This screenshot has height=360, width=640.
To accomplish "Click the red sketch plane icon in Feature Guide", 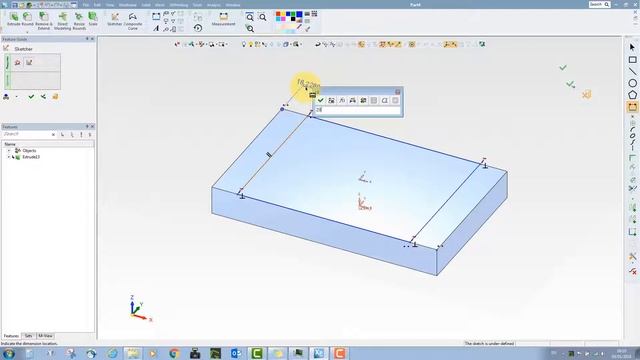I will pyautogui.click(x=18, y=62).
